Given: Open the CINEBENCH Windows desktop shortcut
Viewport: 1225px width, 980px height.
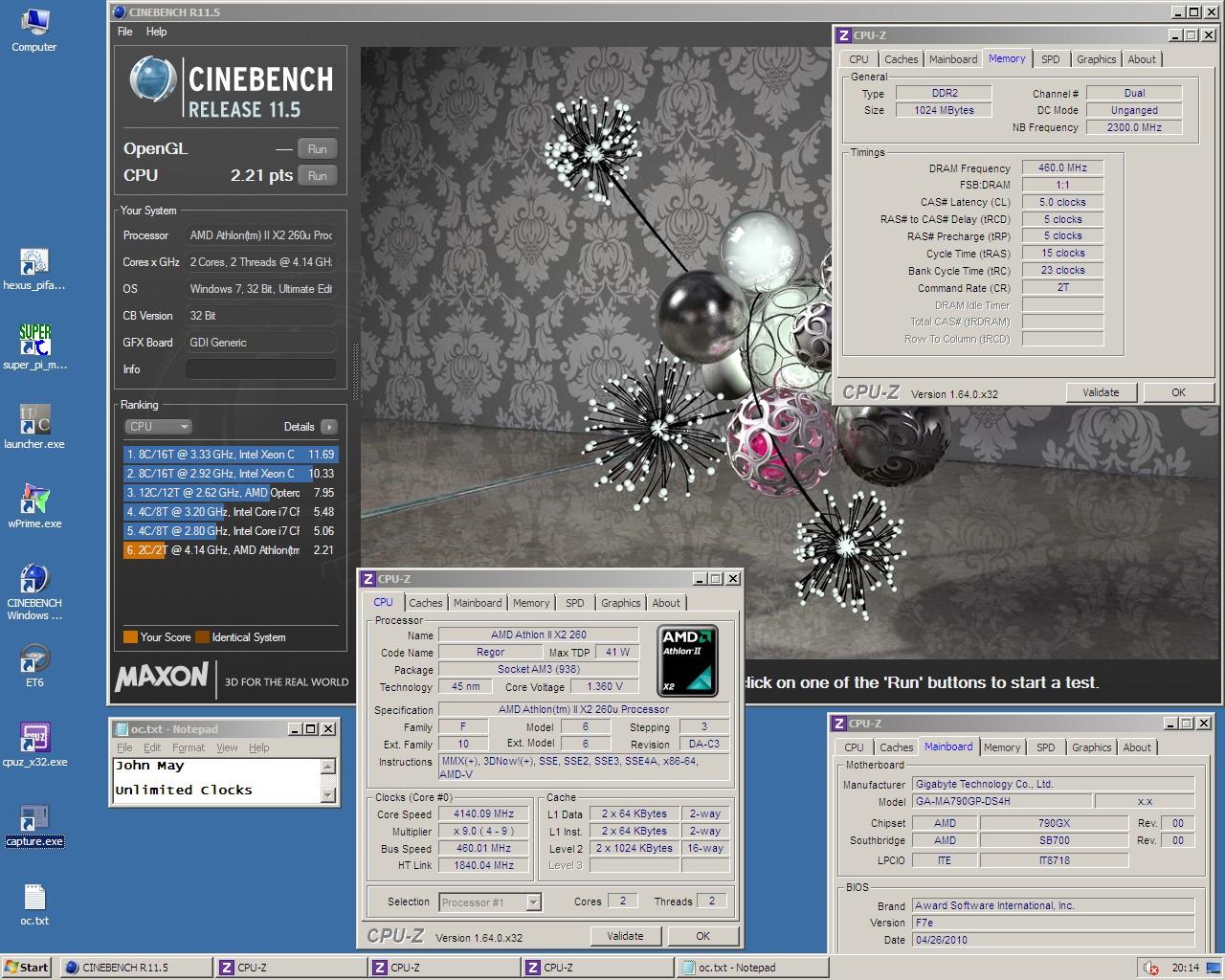Looking at the screenshot, I should 34,592.
